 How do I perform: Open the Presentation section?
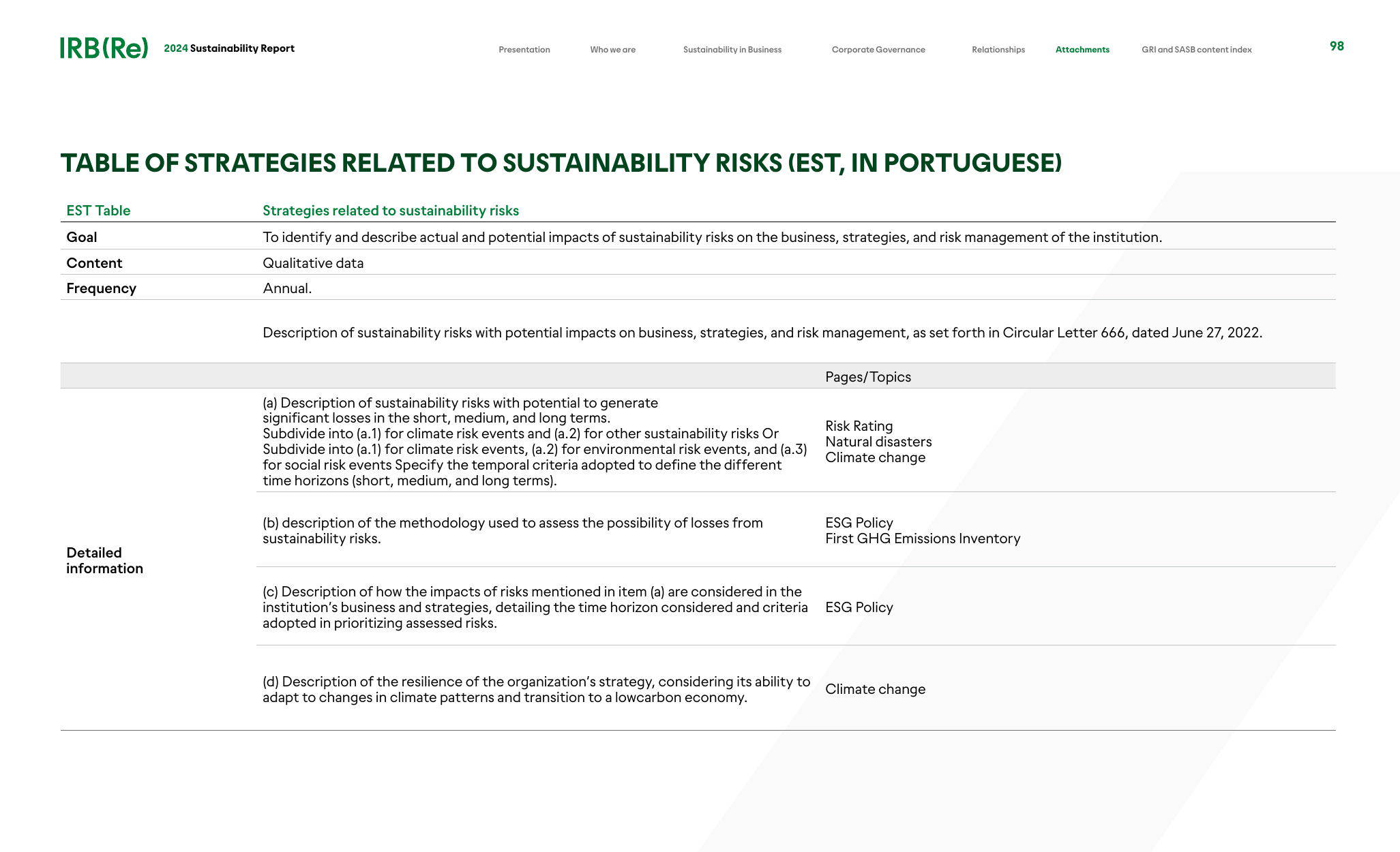coord(524,50)
